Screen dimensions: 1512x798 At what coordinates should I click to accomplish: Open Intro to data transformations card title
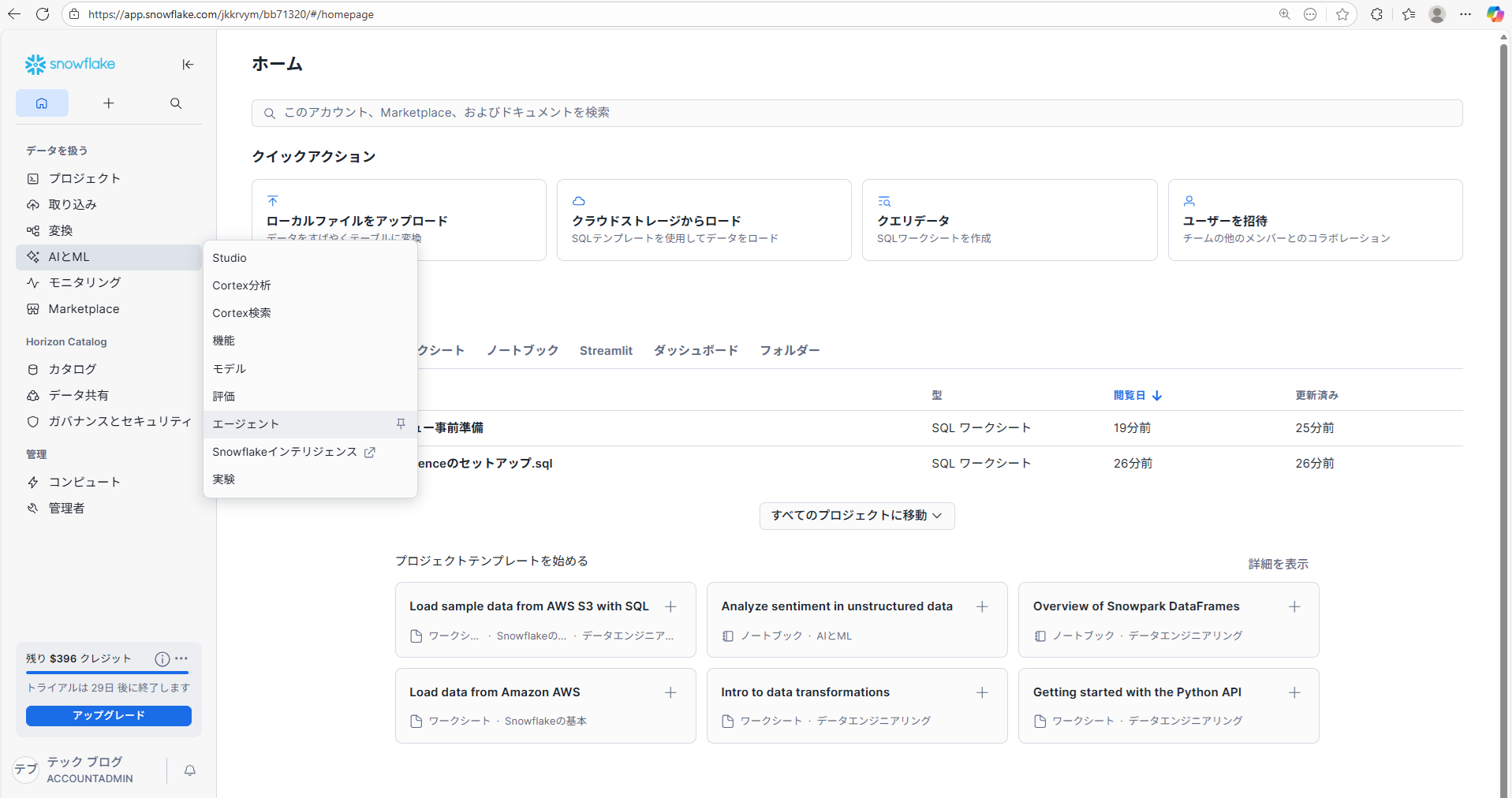[805, 692]
